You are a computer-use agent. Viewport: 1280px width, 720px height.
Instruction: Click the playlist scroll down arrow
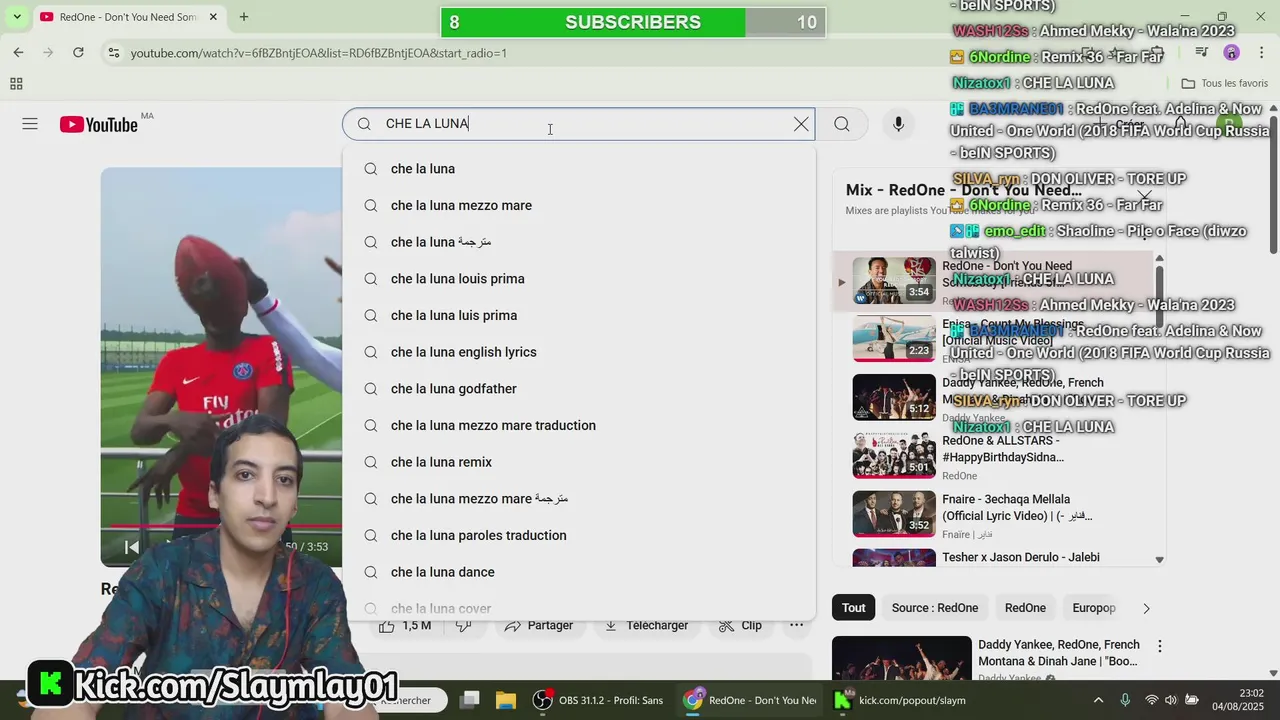coord(1159,560)
